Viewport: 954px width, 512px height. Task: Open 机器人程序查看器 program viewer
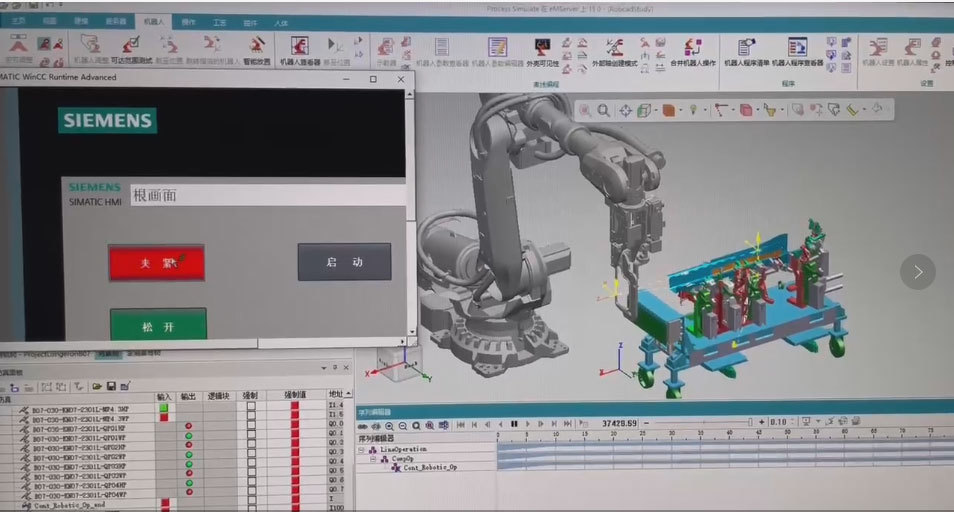click(x=797, y=51)
